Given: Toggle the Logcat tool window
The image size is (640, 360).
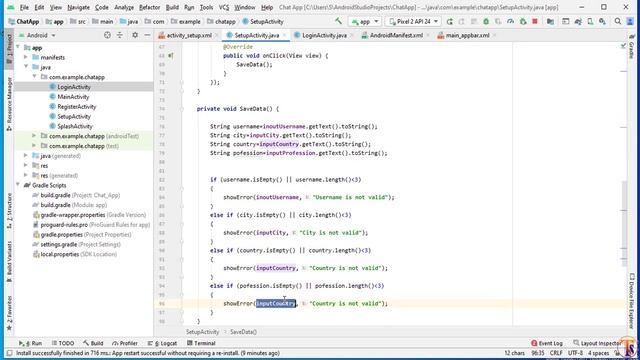Looking at the screenshot, I should click(x=162, y=343).
